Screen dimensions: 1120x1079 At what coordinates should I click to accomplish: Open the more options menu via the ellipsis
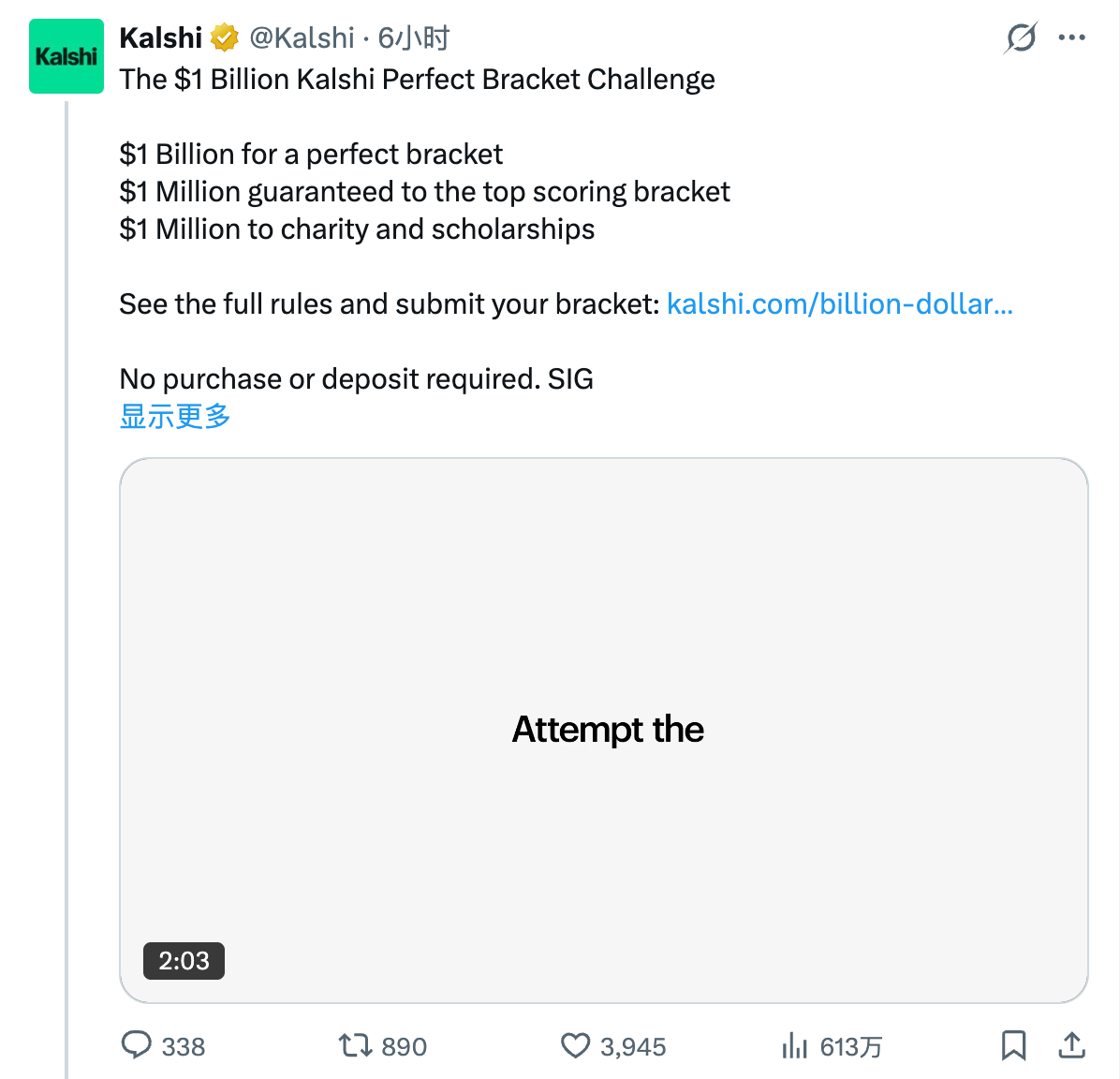pos(1071,37)
